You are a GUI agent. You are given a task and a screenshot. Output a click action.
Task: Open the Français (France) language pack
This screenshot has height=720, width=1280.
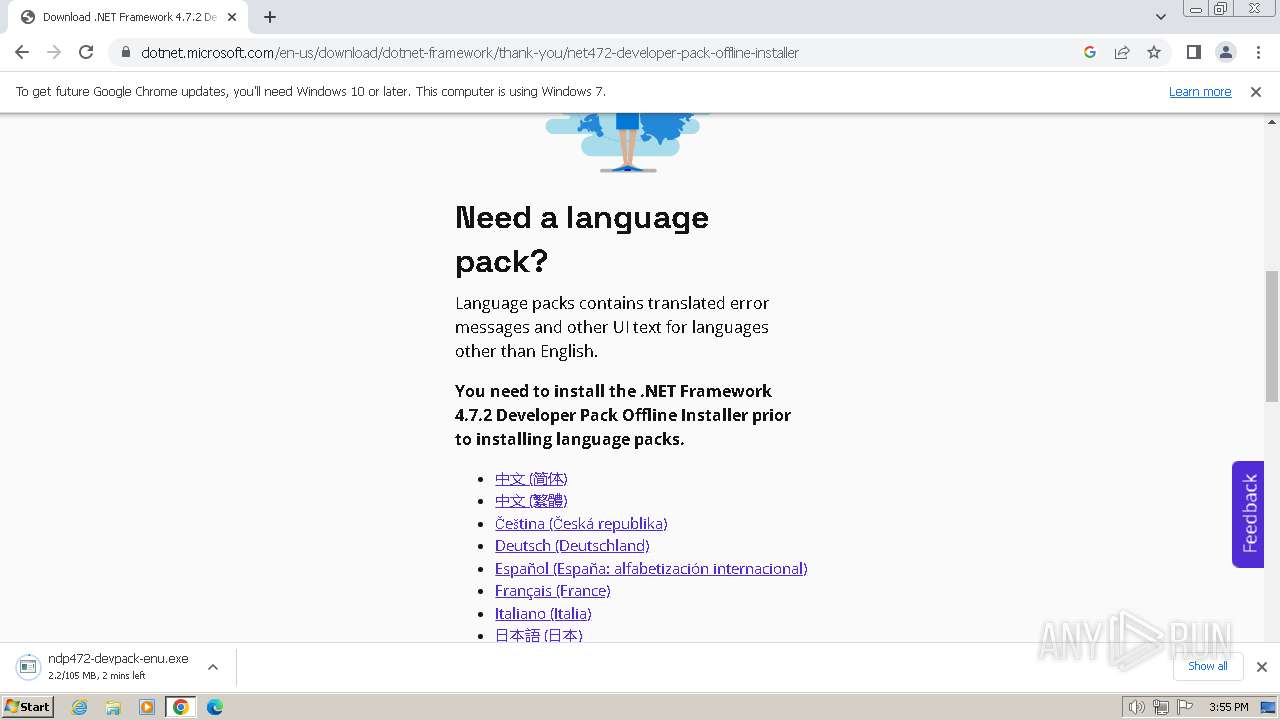553,591
